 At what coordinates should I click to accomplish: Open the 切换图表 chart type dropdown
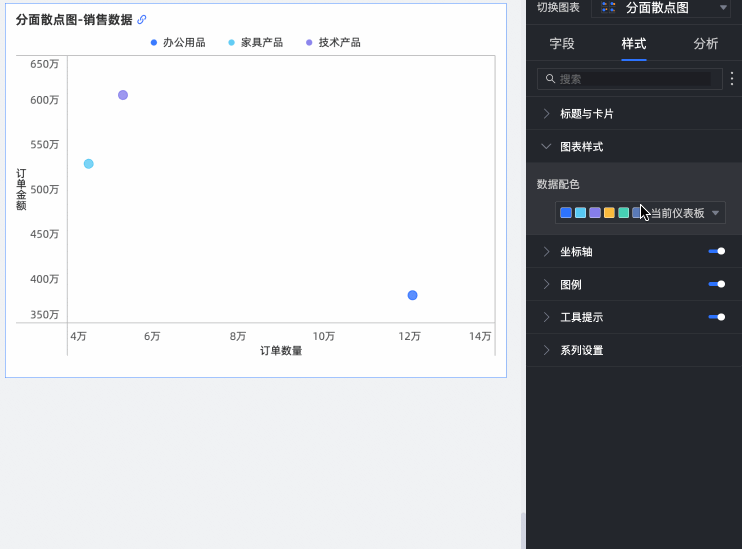click(x=661, y=8)
